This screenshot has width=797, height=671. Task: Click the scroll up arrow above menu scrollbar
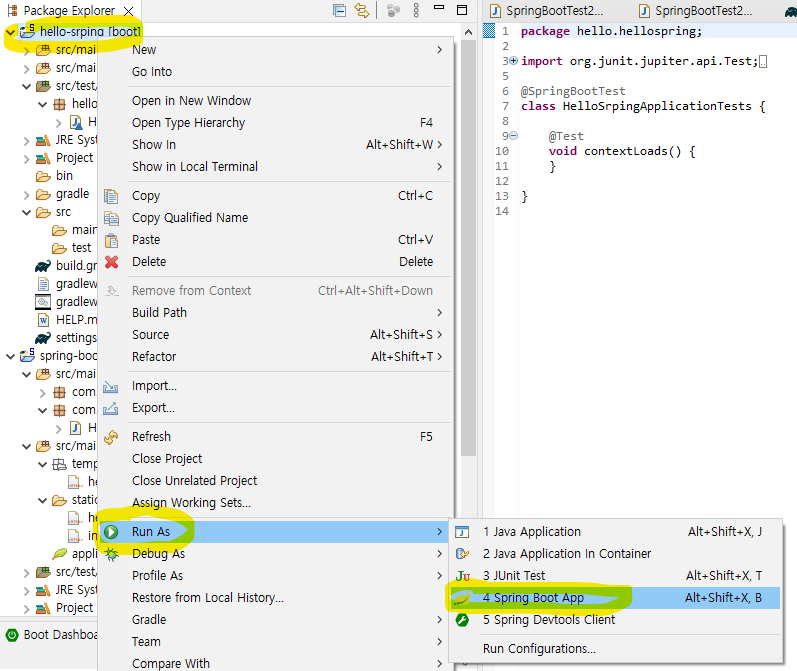tap(469, 32)
